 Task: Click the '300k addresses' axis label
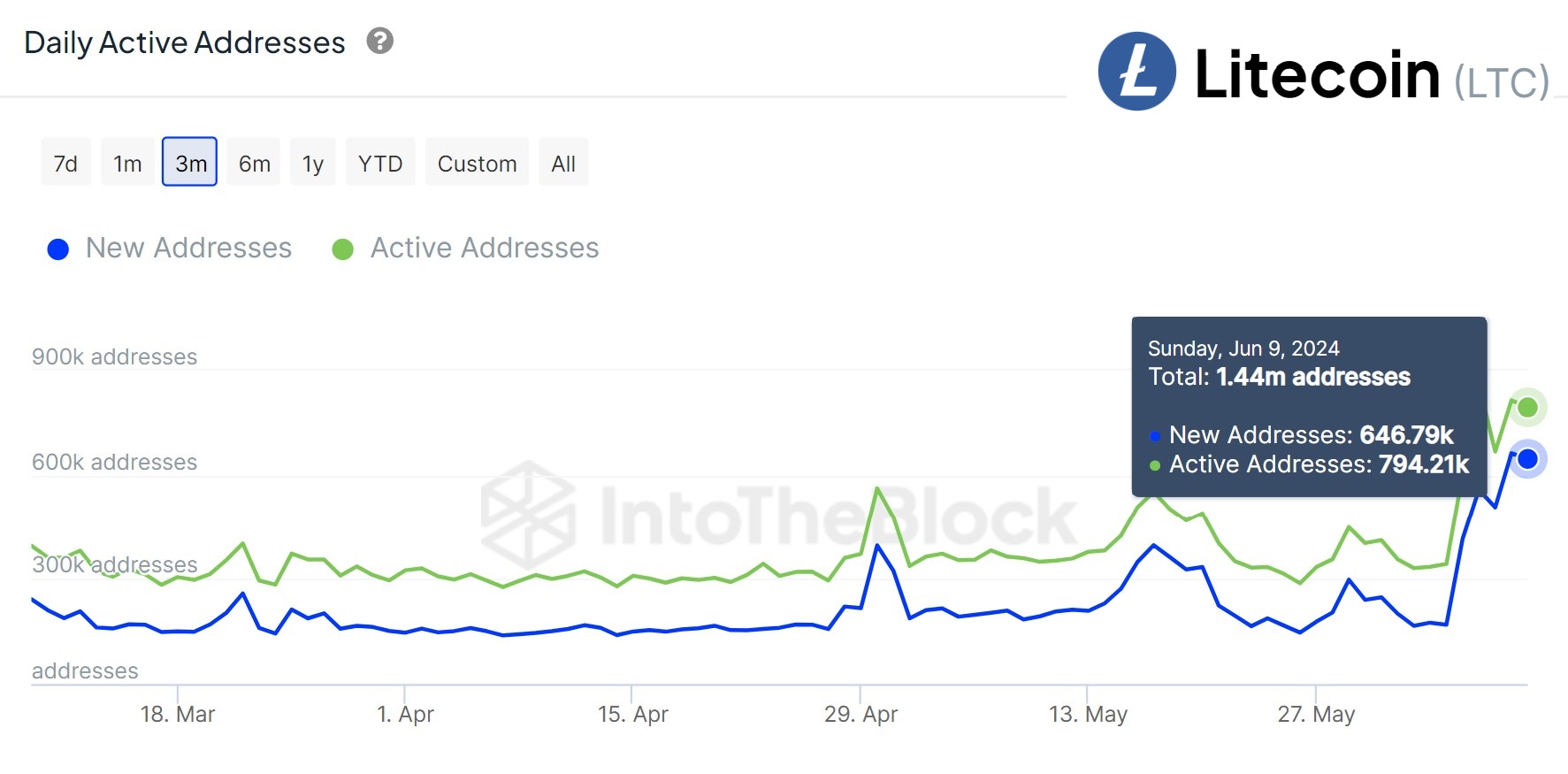pyautogui.click(x=115, y=564)
